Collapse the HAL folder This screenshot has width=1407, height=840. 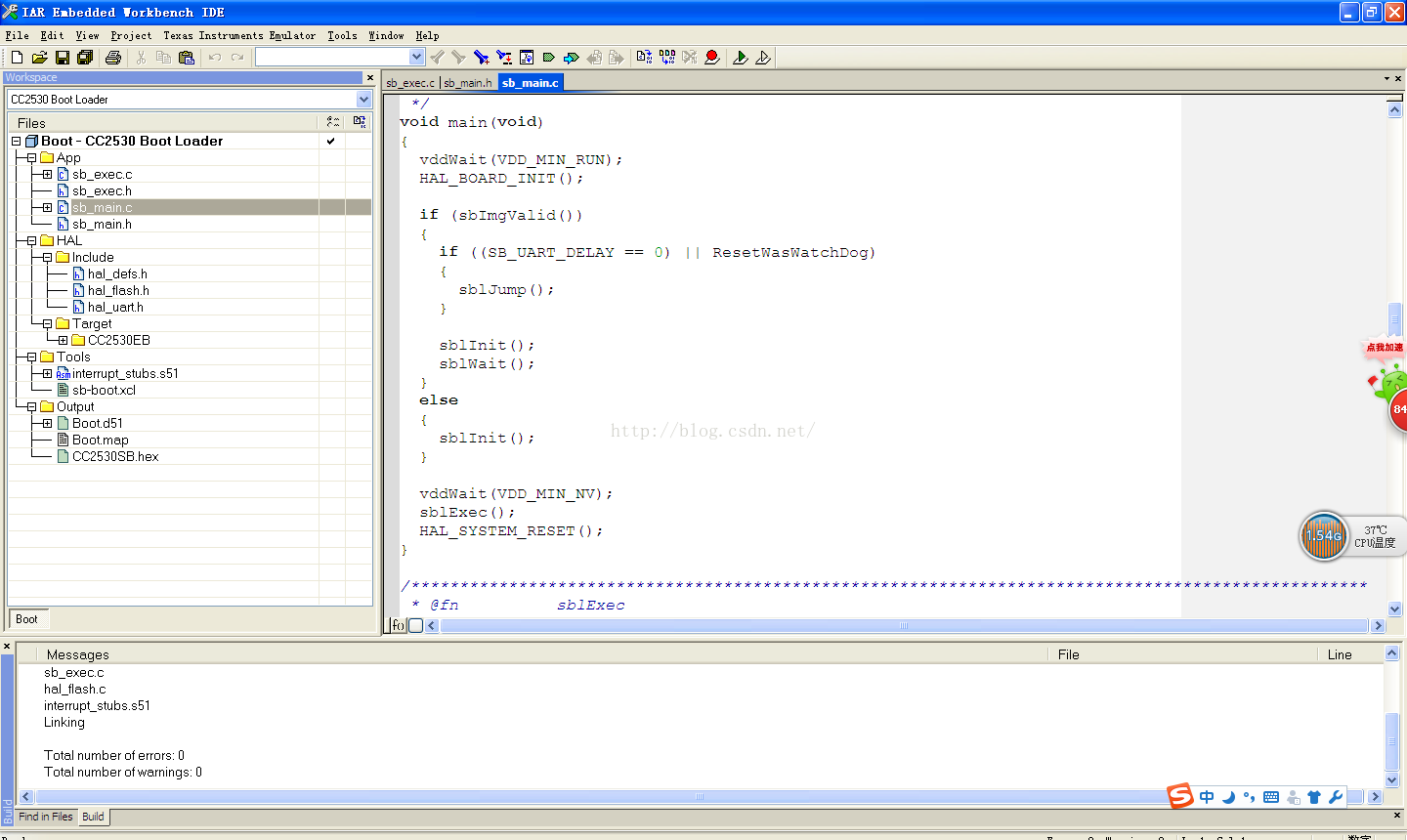click(x=31, y=240)
